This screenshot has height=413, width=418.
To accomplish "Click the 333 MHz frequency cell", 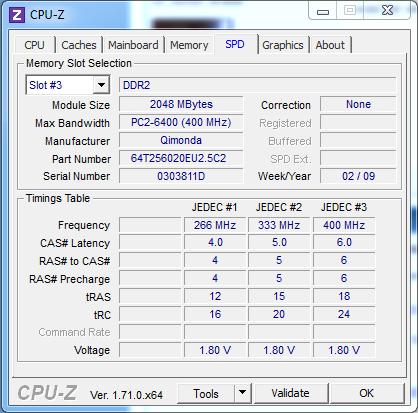I will (279, 225).
